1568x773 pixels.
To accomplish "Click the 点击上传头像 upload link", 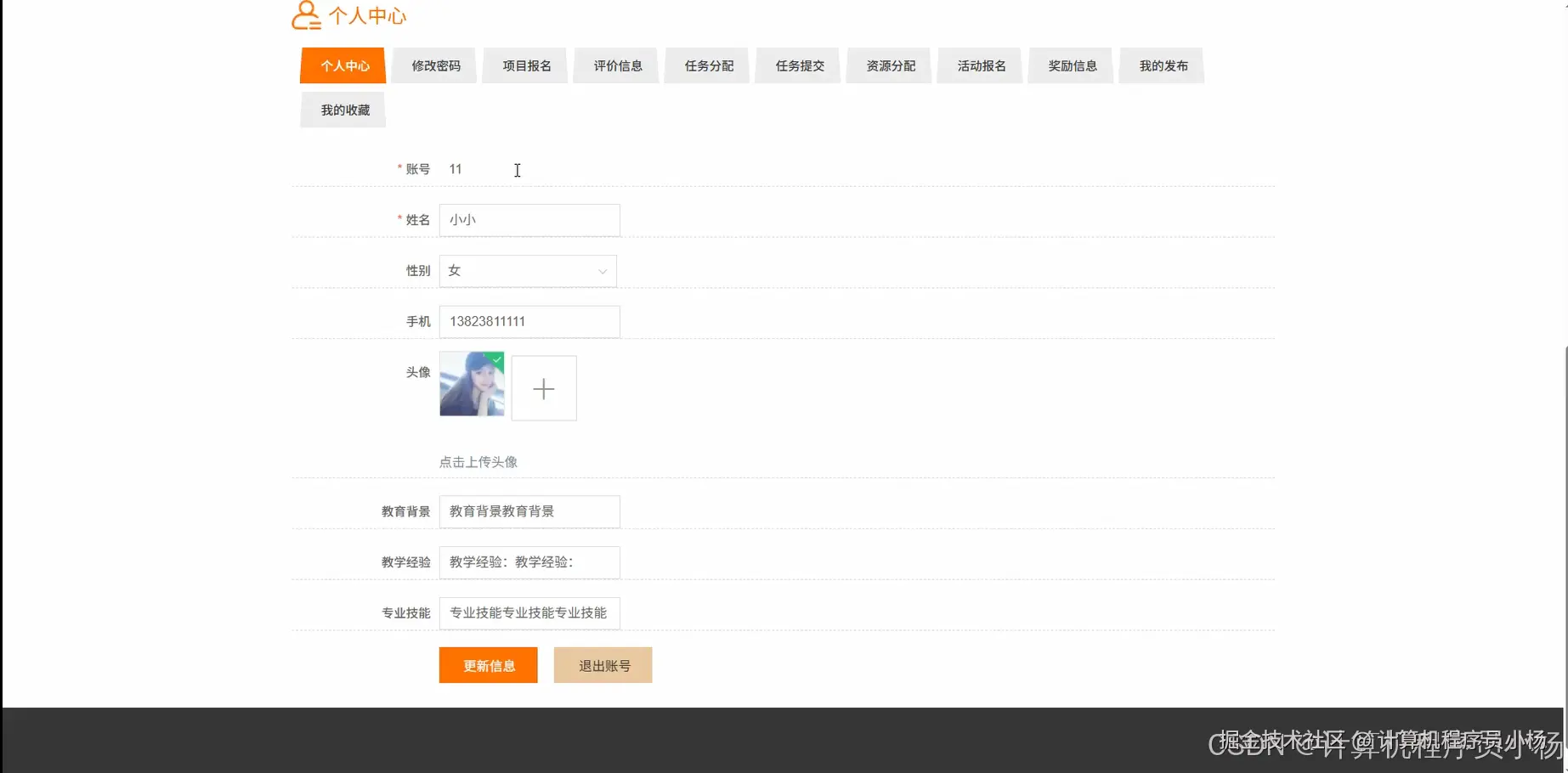I will pyautogui.click(x=479, y=462).
